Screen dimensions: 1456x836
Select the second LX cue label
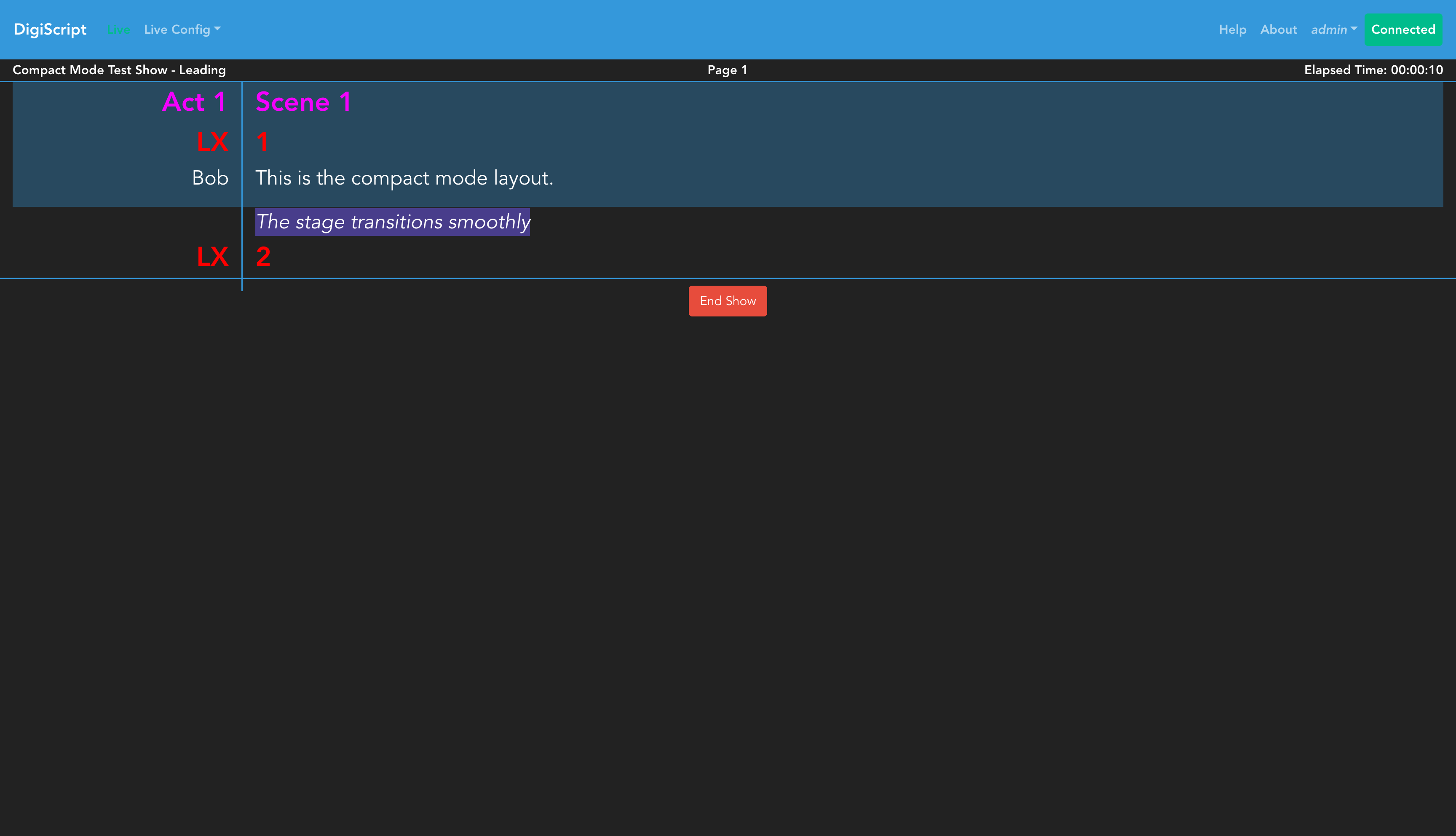tap(212, 257)
